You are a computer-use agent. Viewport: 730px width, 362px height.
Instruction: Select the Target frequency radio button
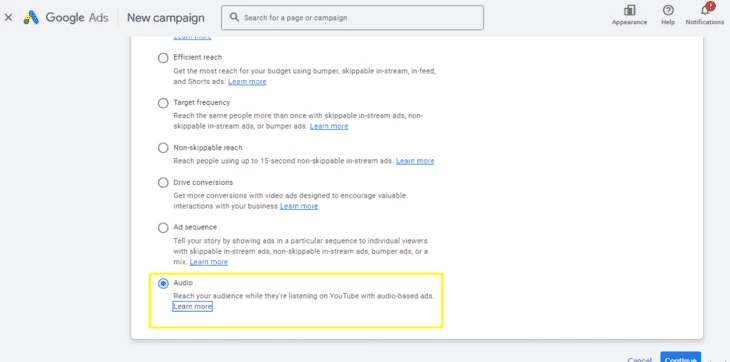pyautogui.click(x=163, y=103)
